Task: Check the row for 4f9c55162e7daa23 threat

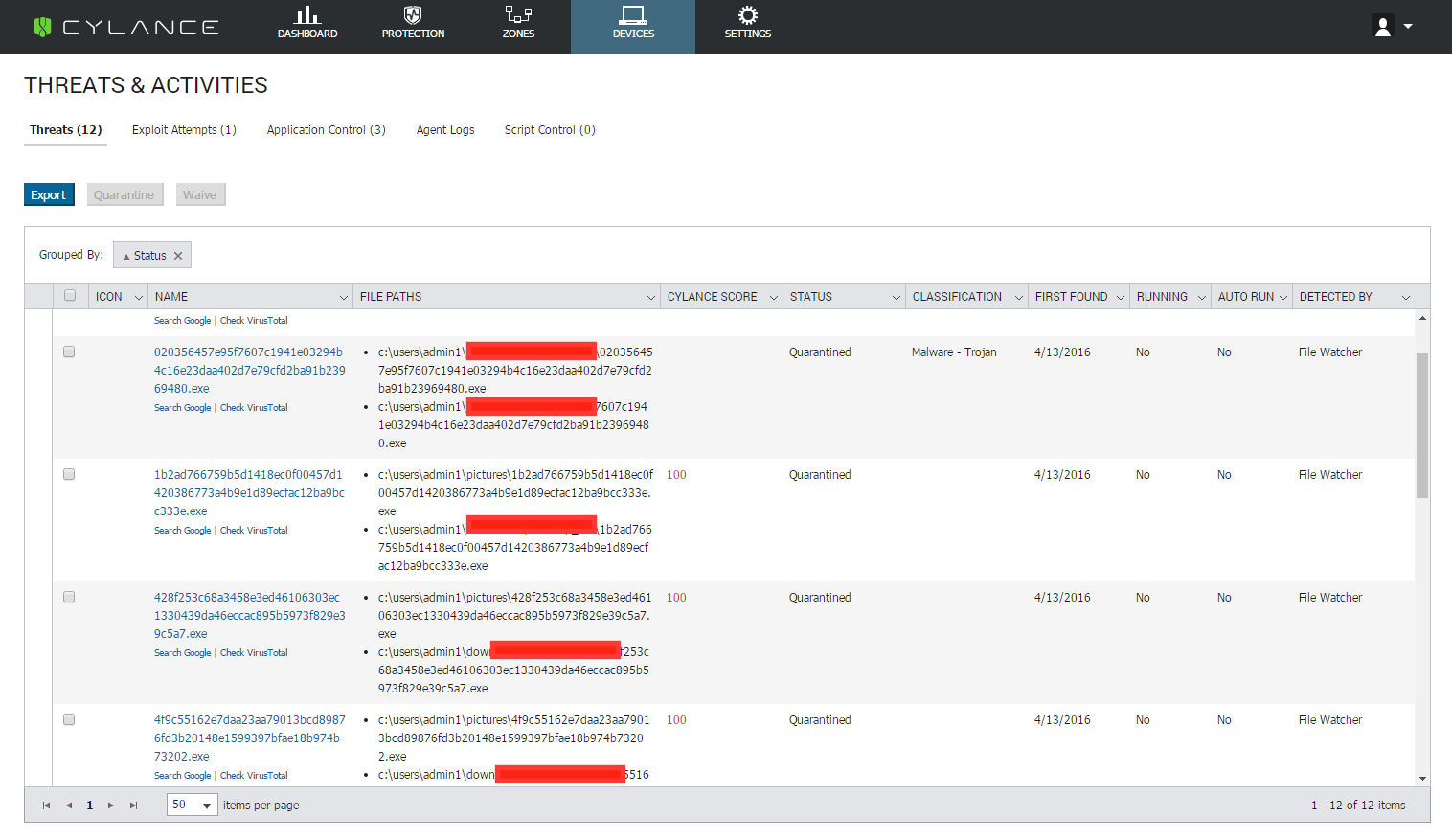Action: 69,719
